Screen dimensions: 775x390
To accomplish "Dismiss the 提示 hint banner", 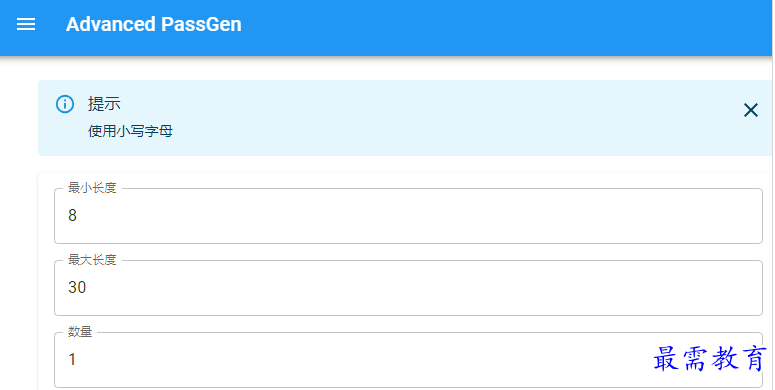I will pyautogui.click(x=751, y=110).
